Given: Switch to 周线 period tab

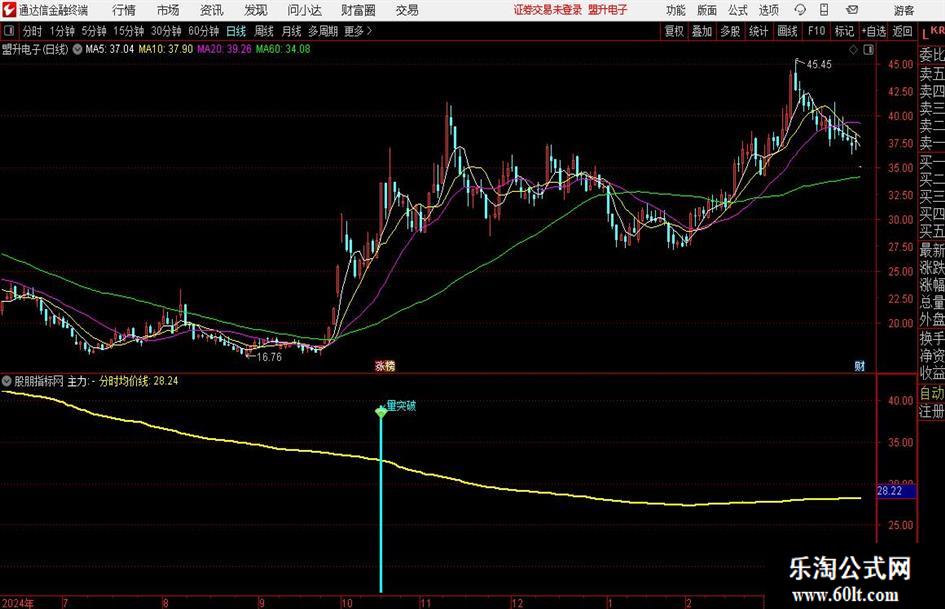Looking at the screenshot, I should click(x=264, y=31).
